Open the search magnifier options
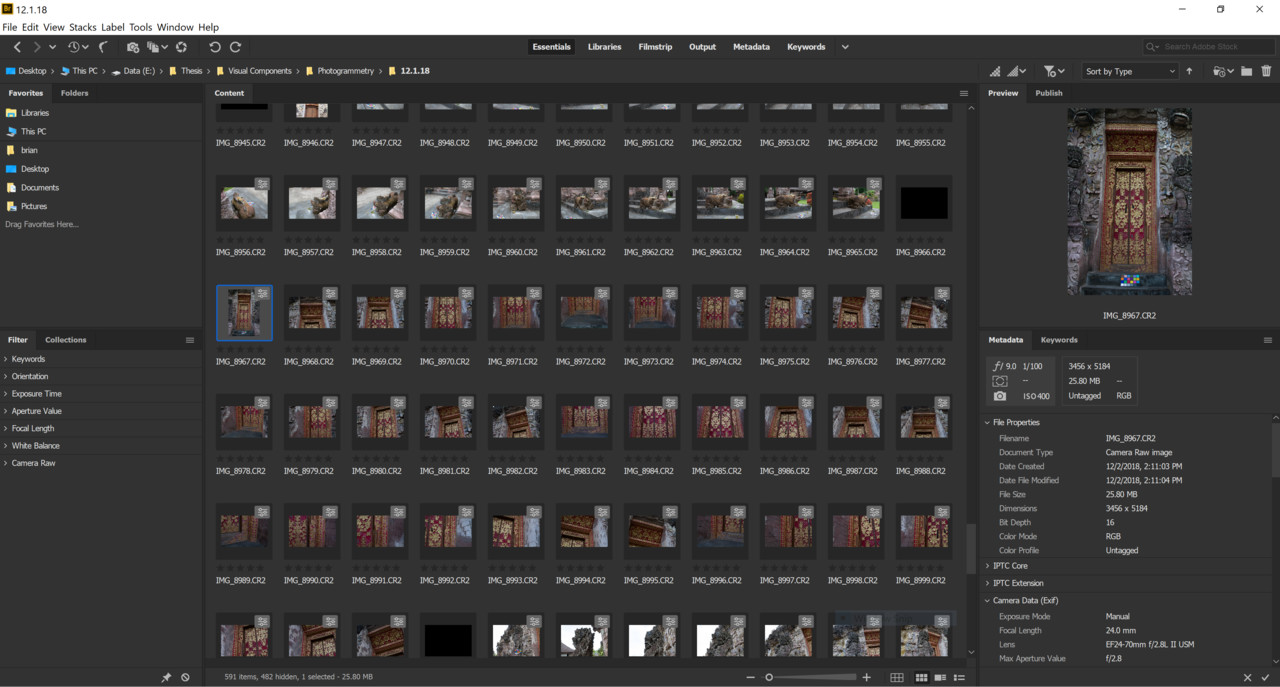 pos(1153,47)
